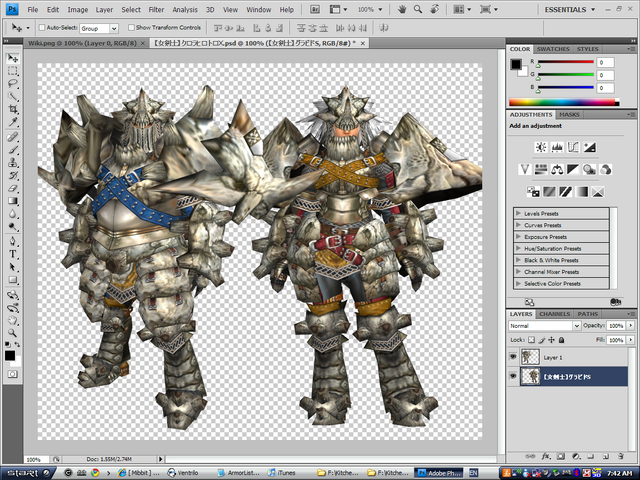Hide the グラビドS layer eye icon
The image size is (640, 480).
pyautogui.click(x=513, y=376)
